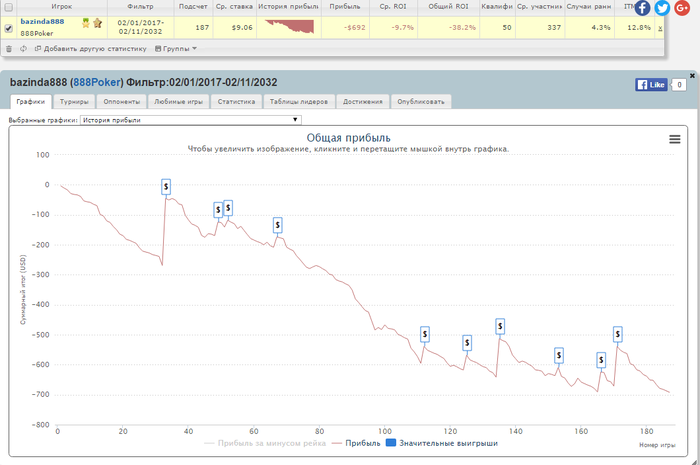Share on Facebook via the round icon
Viewport: 700px width, 465px height.
(642, 8)
